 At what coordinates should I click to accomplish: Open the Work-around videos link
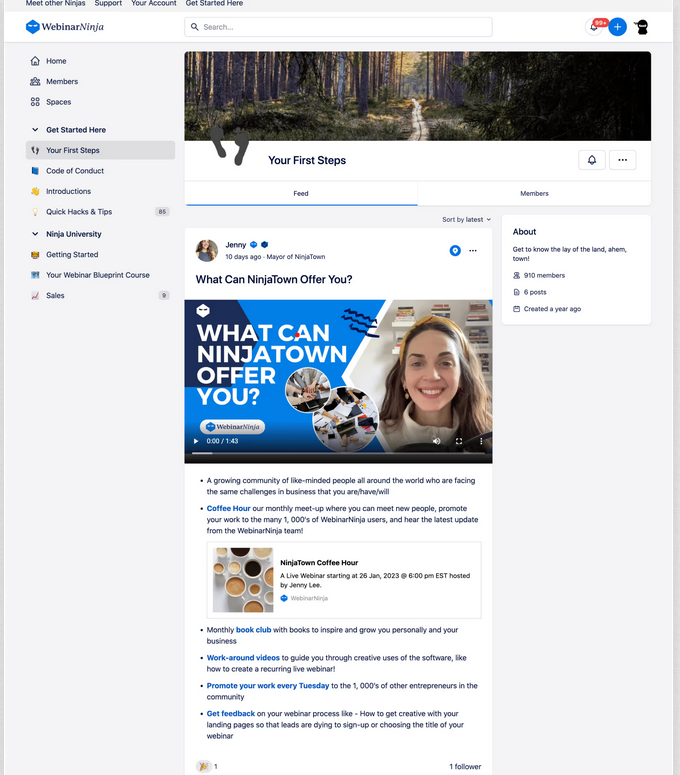(243, 658)
